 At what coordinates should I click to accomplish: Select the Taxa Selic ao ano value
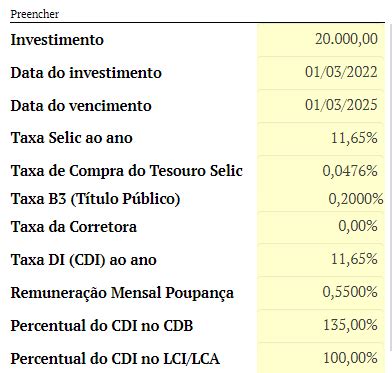coord(320,138)
